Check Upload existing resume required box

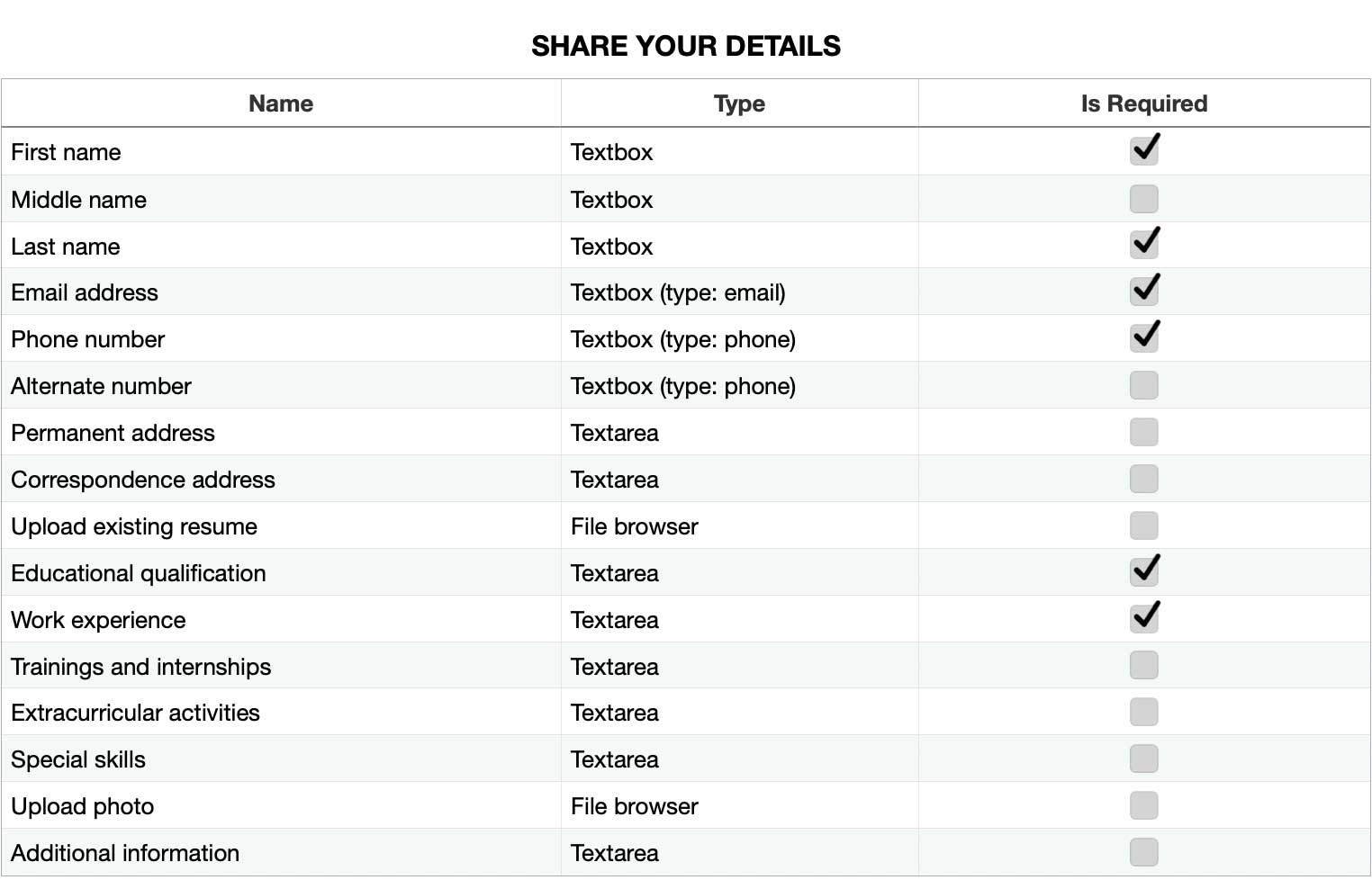(x=1144, y=525)
